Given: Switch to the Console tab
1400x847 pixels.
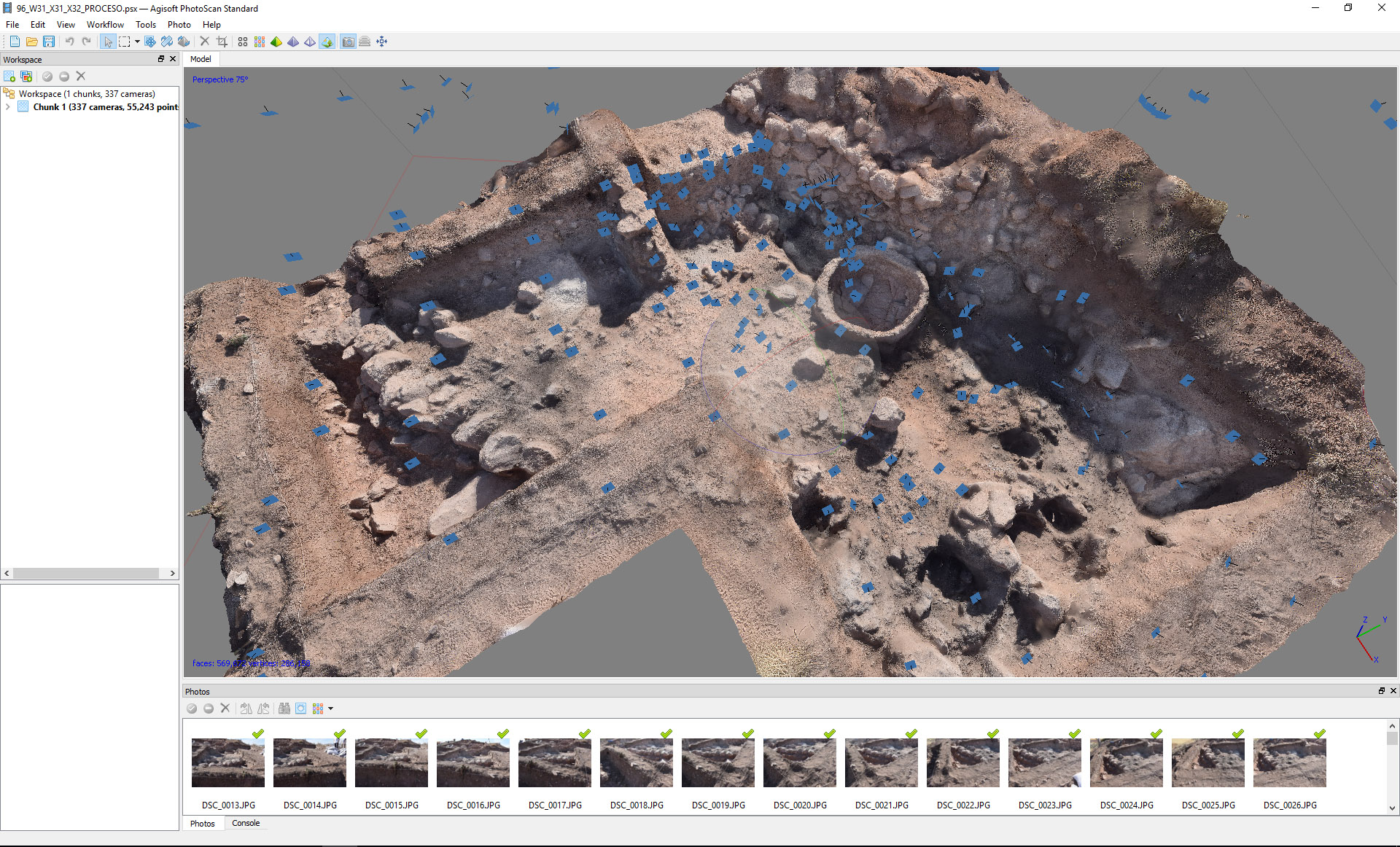Looking at the screenshot, I should [246, 823].
